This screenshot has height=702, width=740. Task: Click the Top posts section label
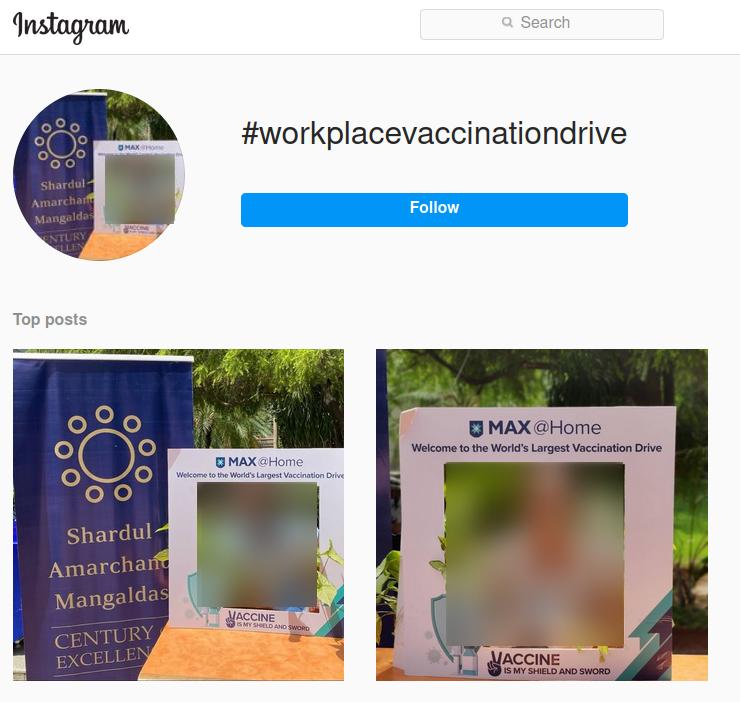pyautogui.click(x=50, y=319)
